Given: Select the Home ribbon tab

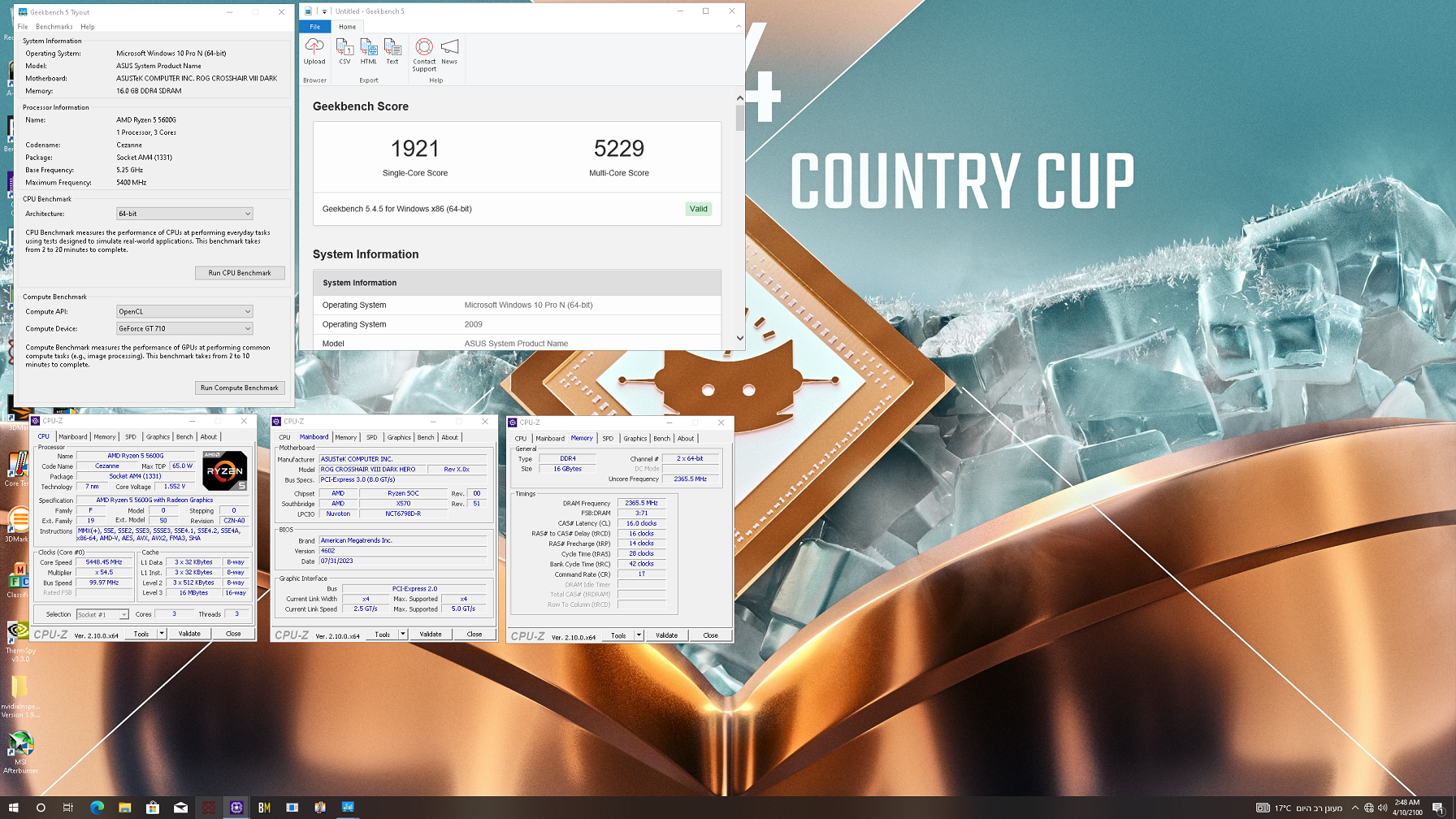Looking at the screenshot, I should click(347, 27).
